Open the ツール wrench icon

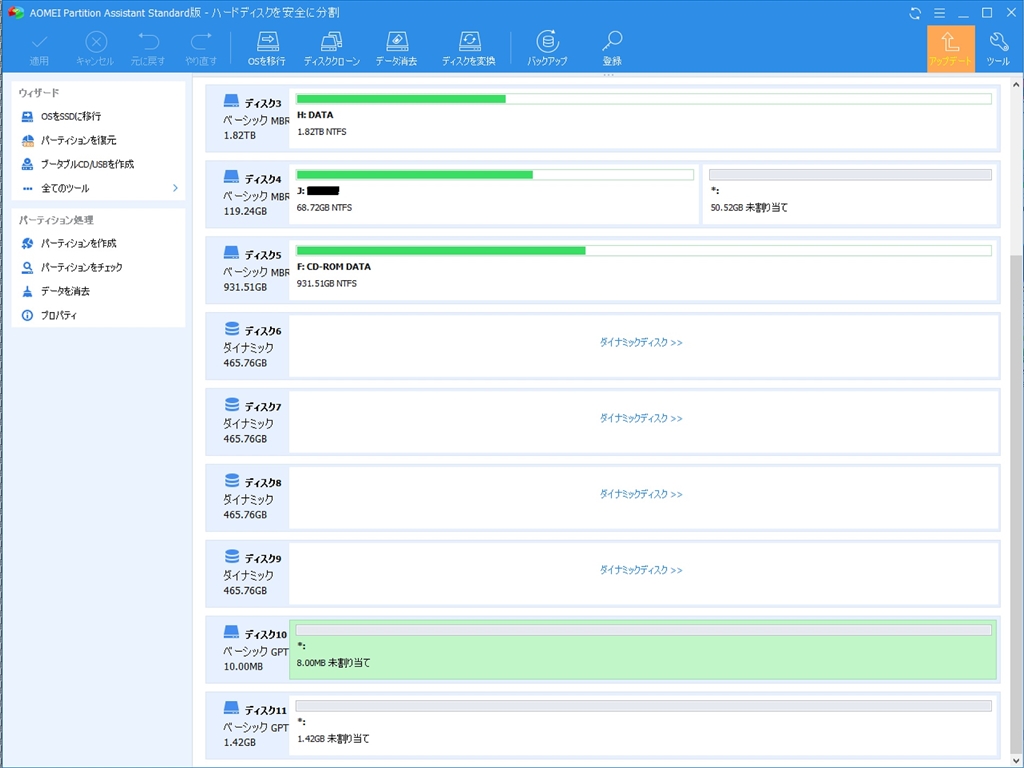point(998,48)
